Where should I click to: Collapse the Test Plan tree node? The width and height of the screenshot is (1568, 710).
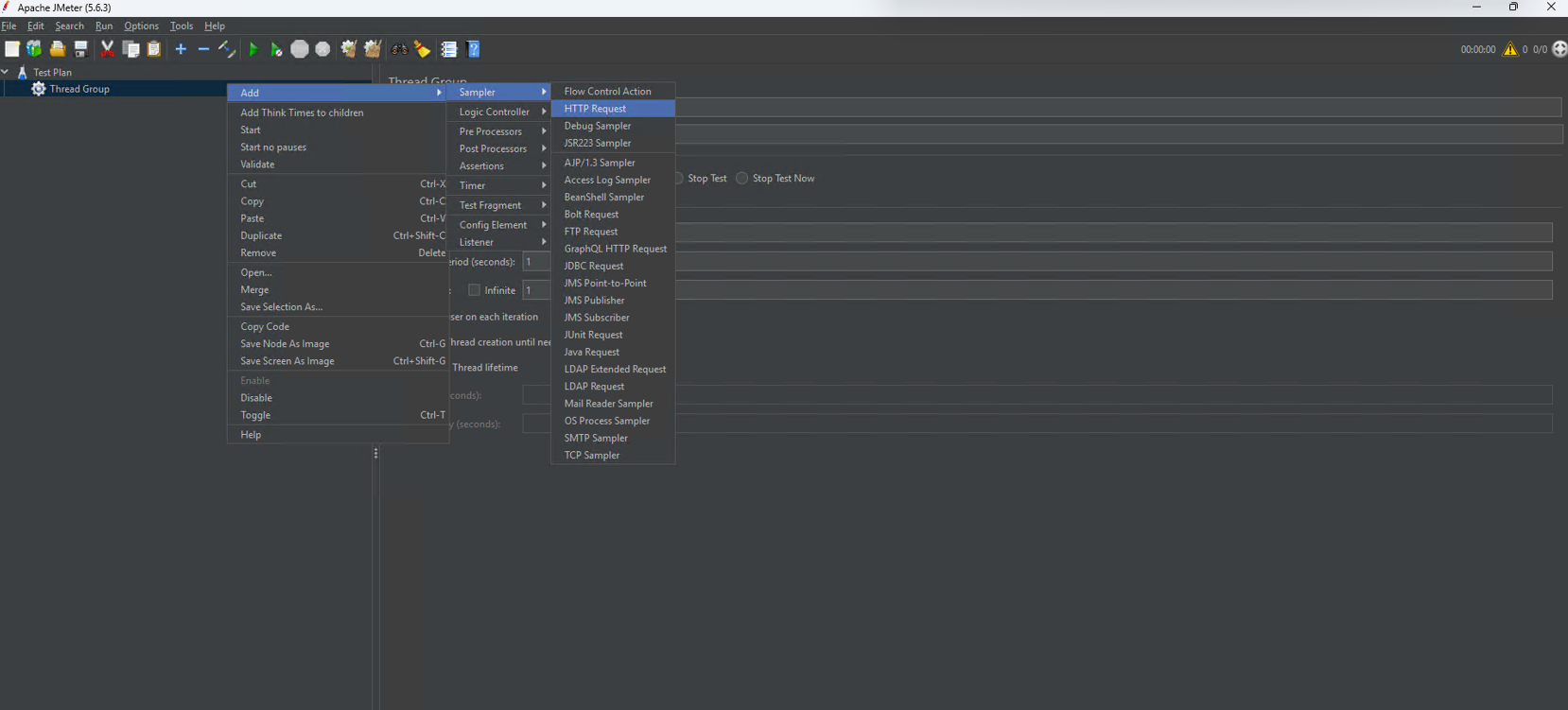pyautogui.click(x=6, y=72)
